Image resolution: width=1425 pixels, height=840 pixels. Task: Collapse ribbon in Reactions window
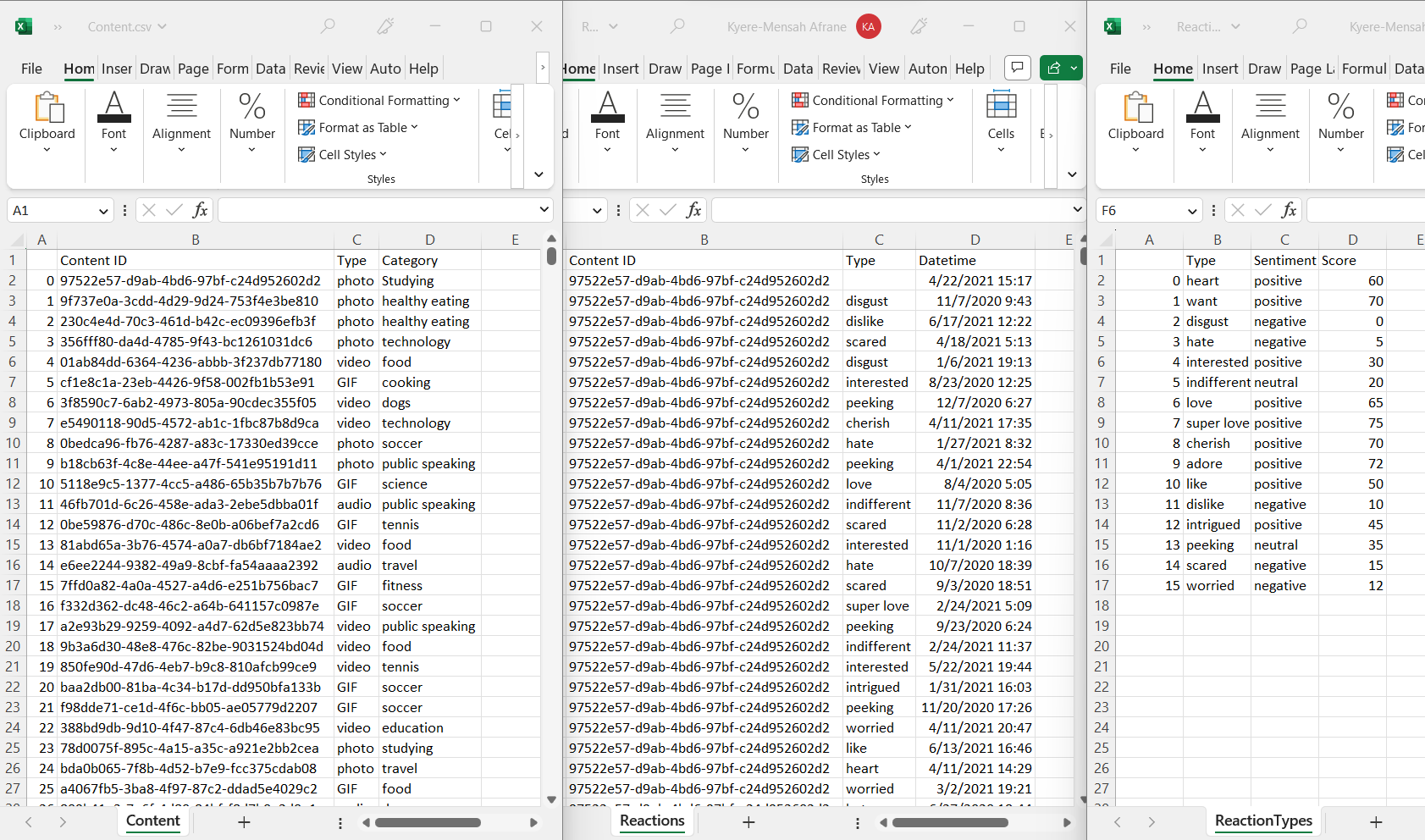click(x=1072, y=174)
